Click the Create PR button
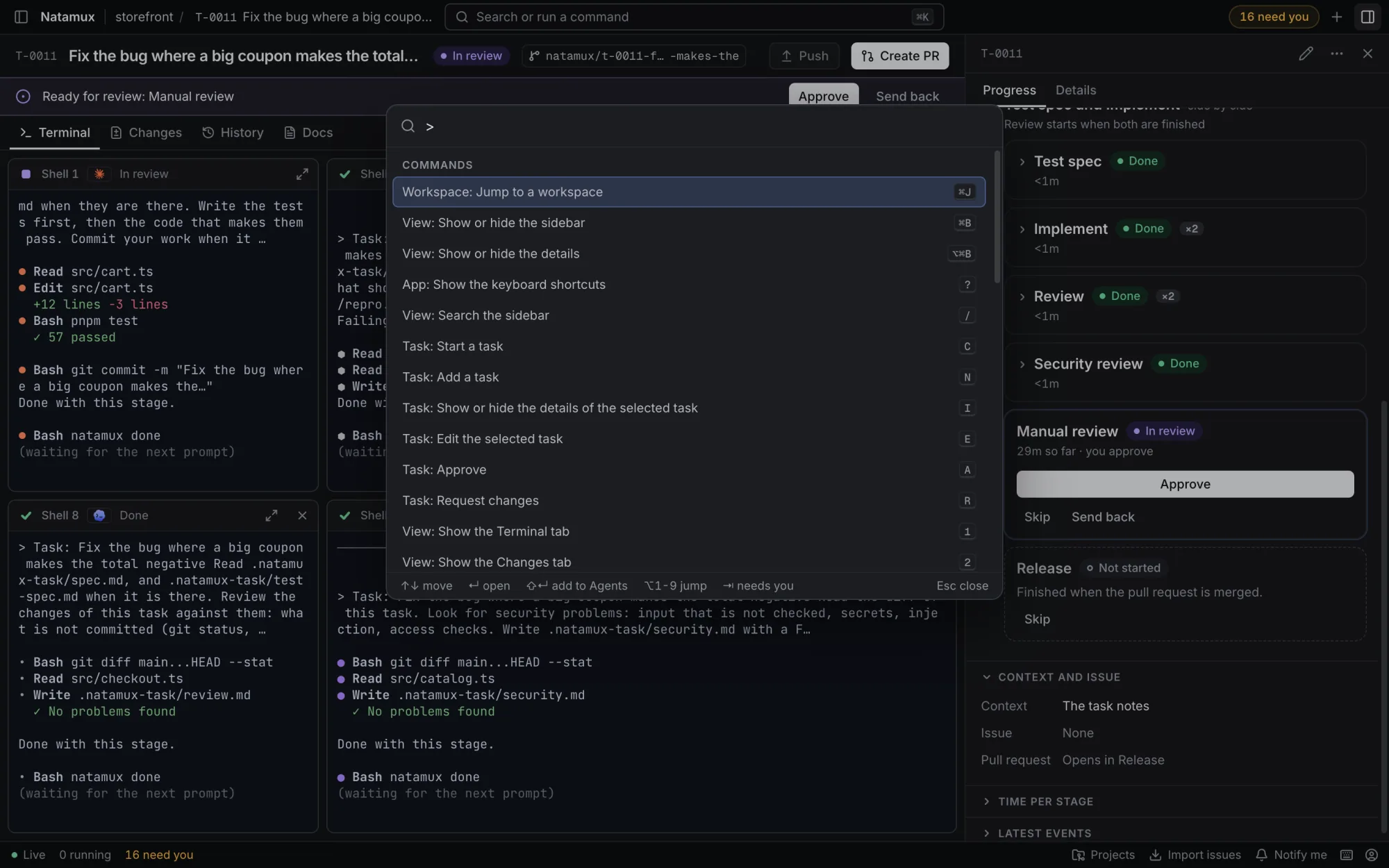1389x868 pixels. pos(900,56)
